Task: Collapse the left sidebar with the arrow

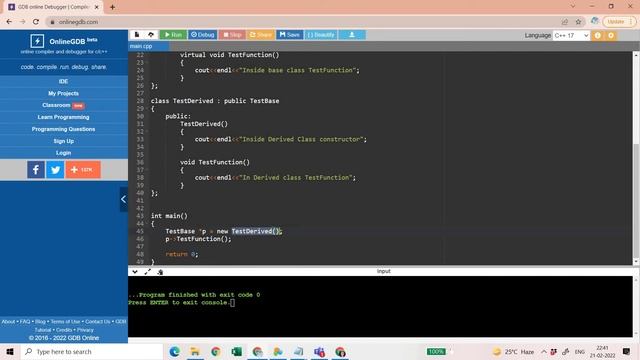Action: pos(124,199)
